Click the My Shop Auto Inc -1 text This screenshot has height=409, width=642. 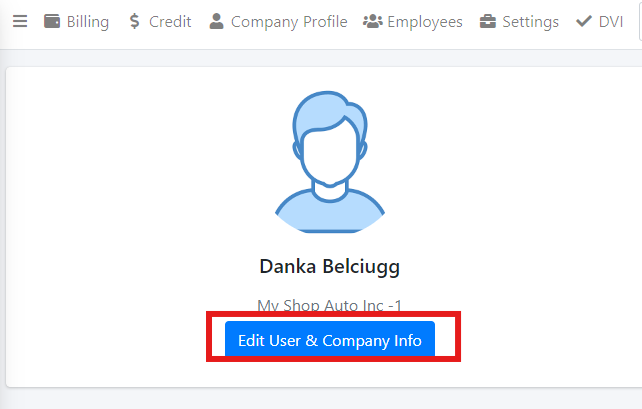(x=330, y=305)
